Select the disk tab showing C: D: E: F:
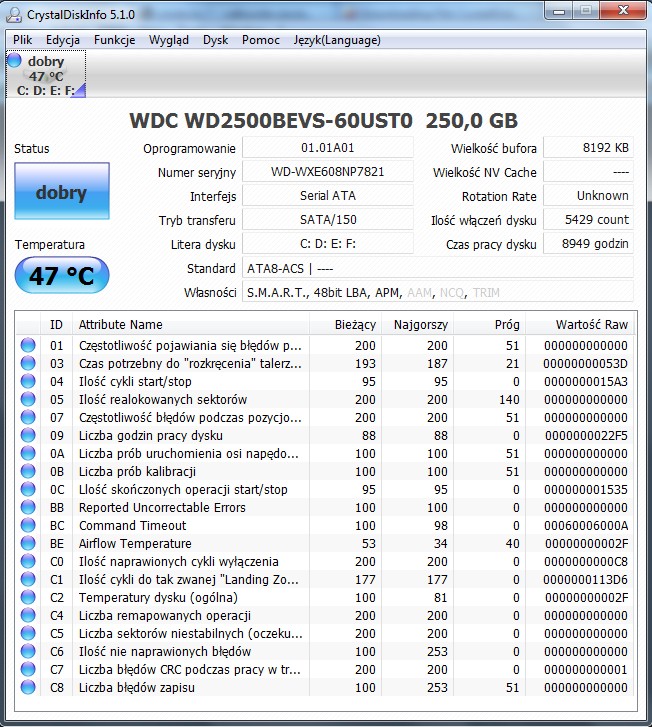The height and width of the screenshot is (727, 652). pos(46,74)
